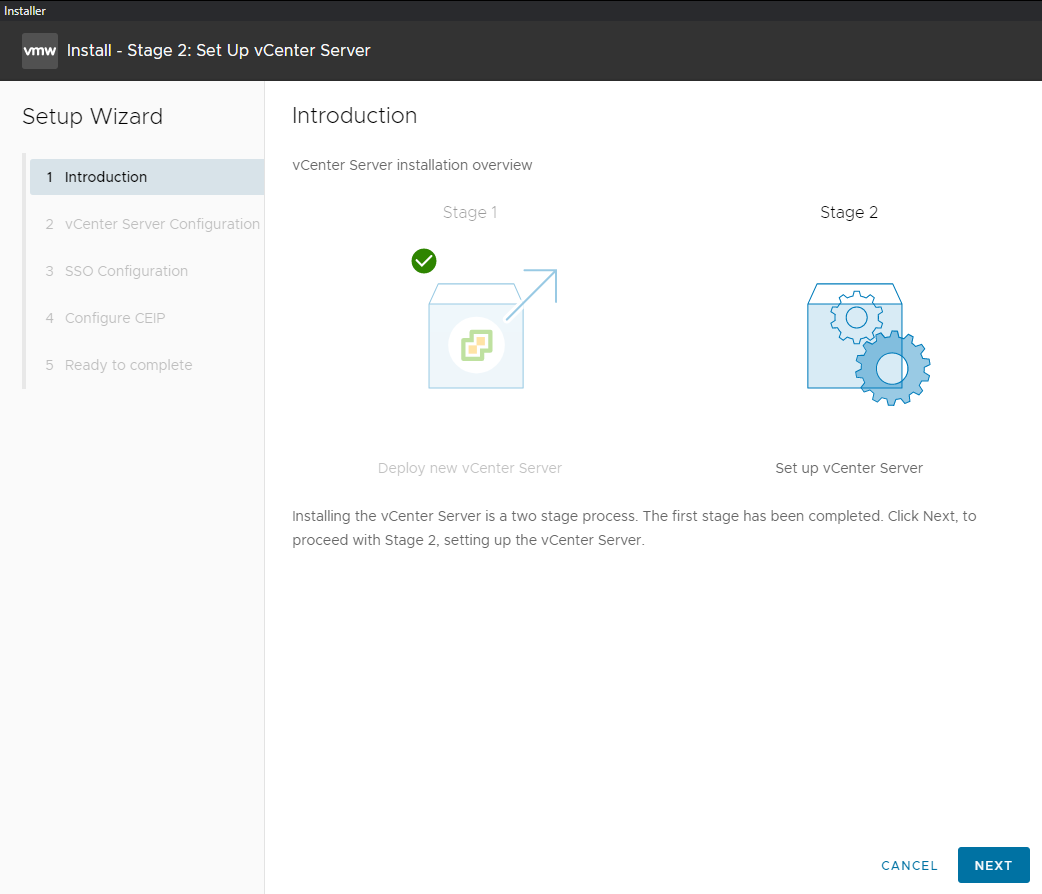
Task: Click the Stage 2 heading label
Action: [x=848, y=212]
